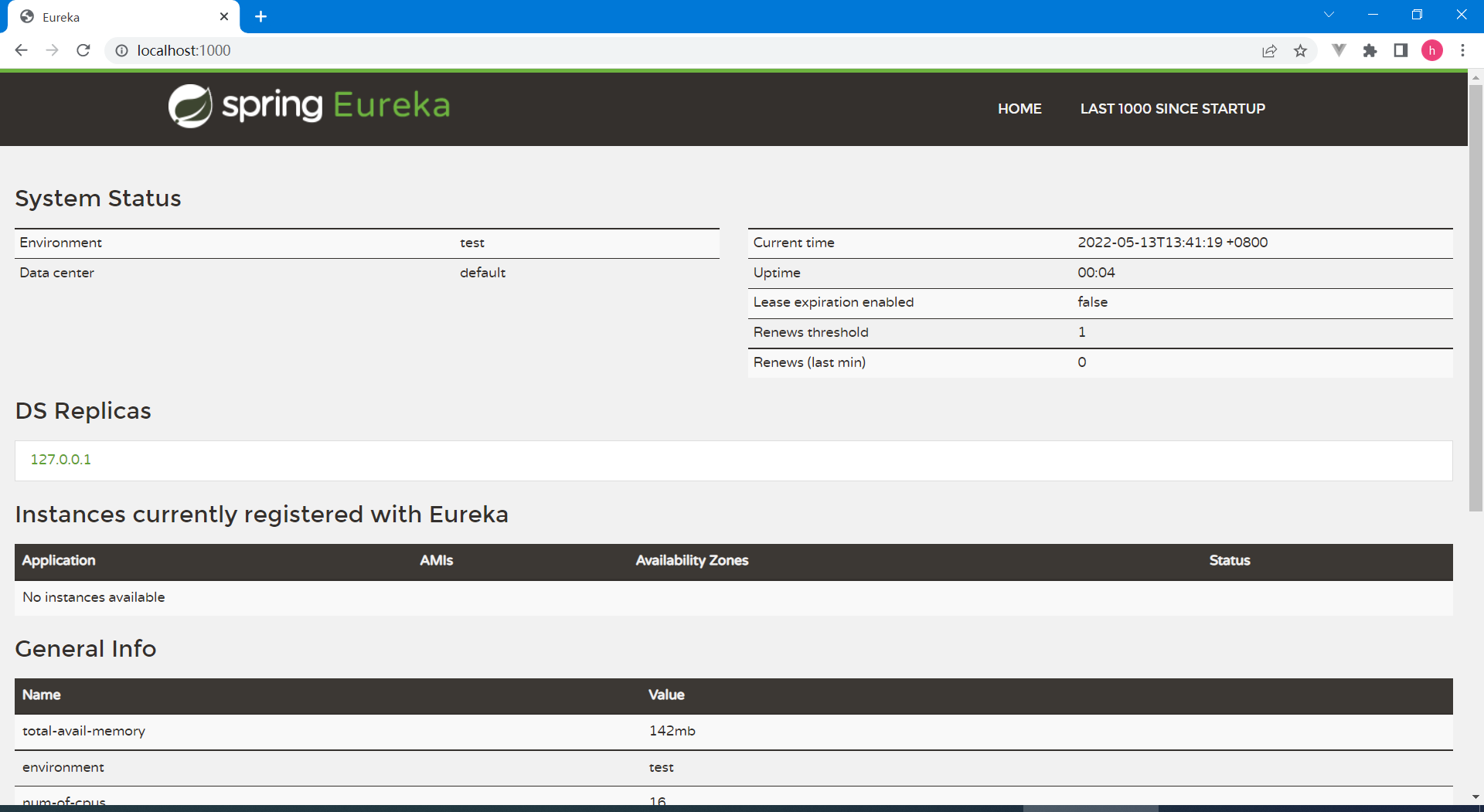Image resolution: width=1484 pixels, height=812 pixels.
Task: Click the total-avail-memory row name
Action: (x=83, y=731)
